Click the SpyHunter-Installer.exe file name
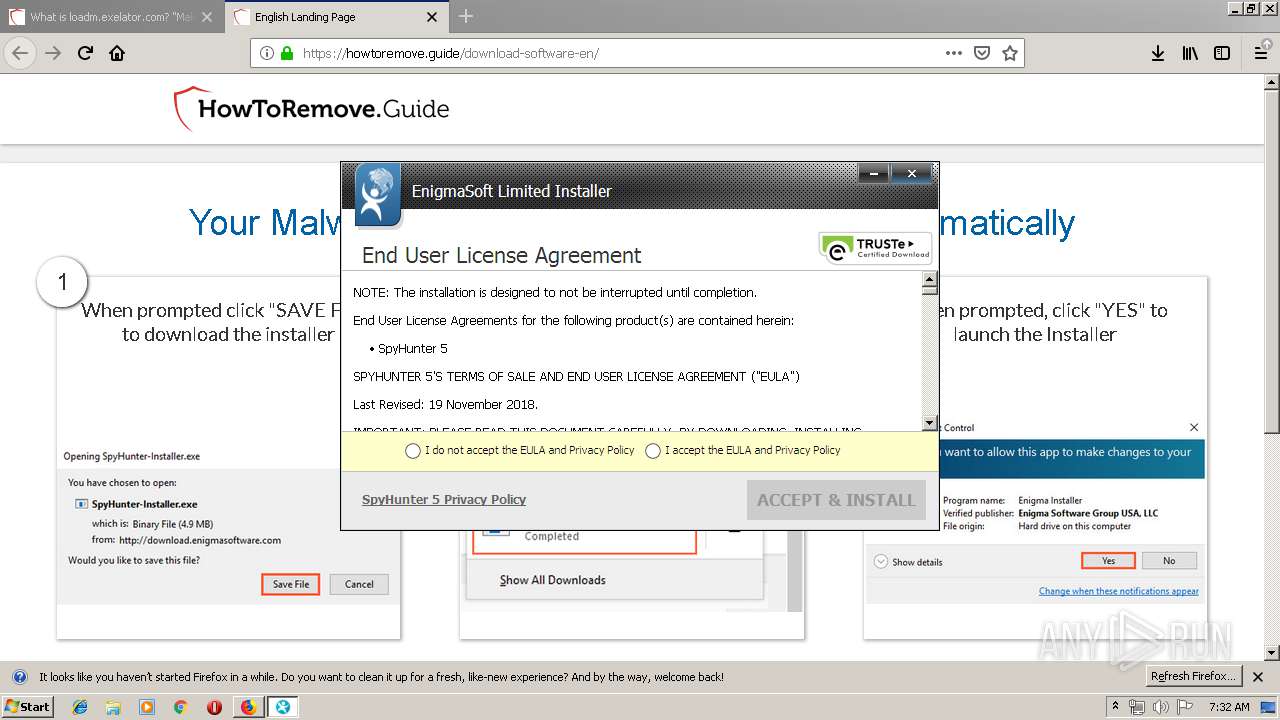This screenshot has width=1280, height=720. point(144,505)
